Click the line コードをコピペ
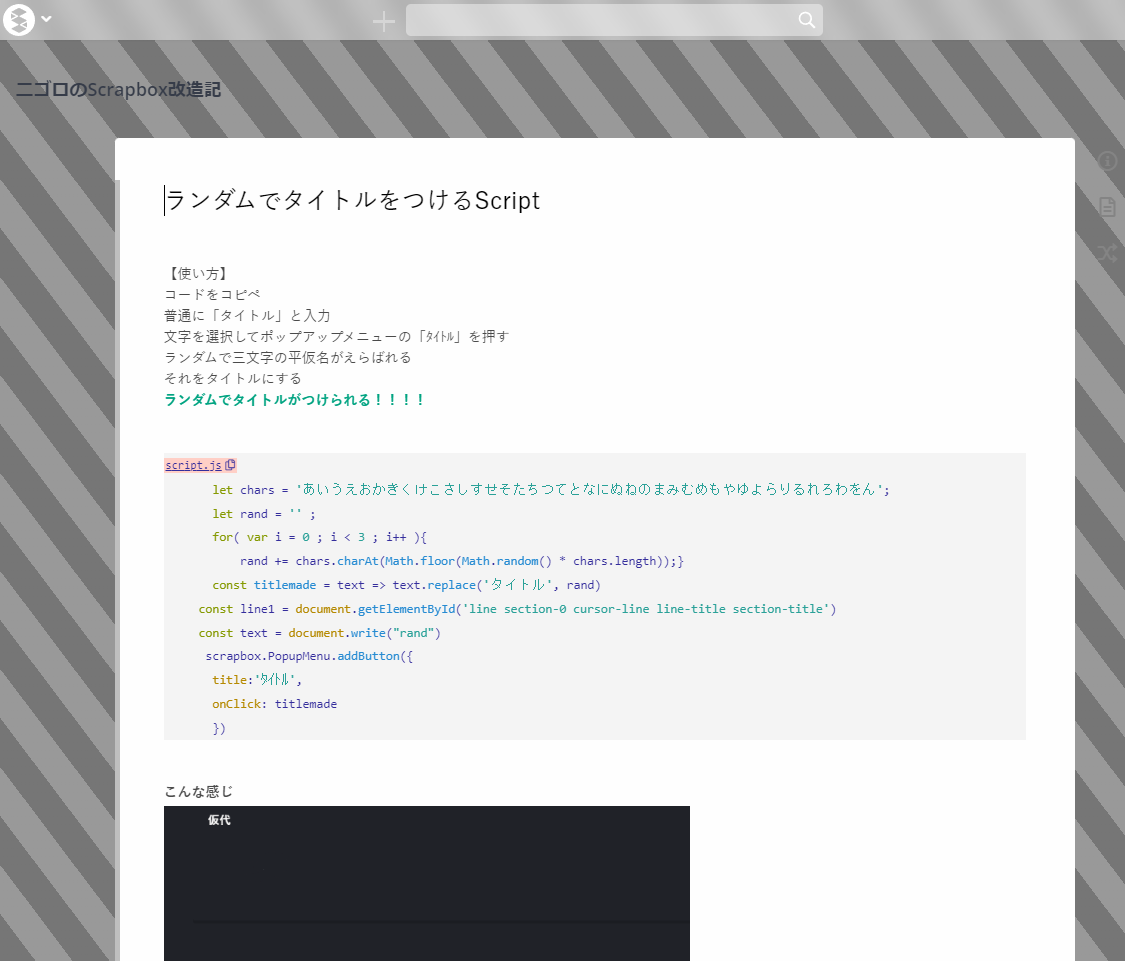 (x=212, y=294)
